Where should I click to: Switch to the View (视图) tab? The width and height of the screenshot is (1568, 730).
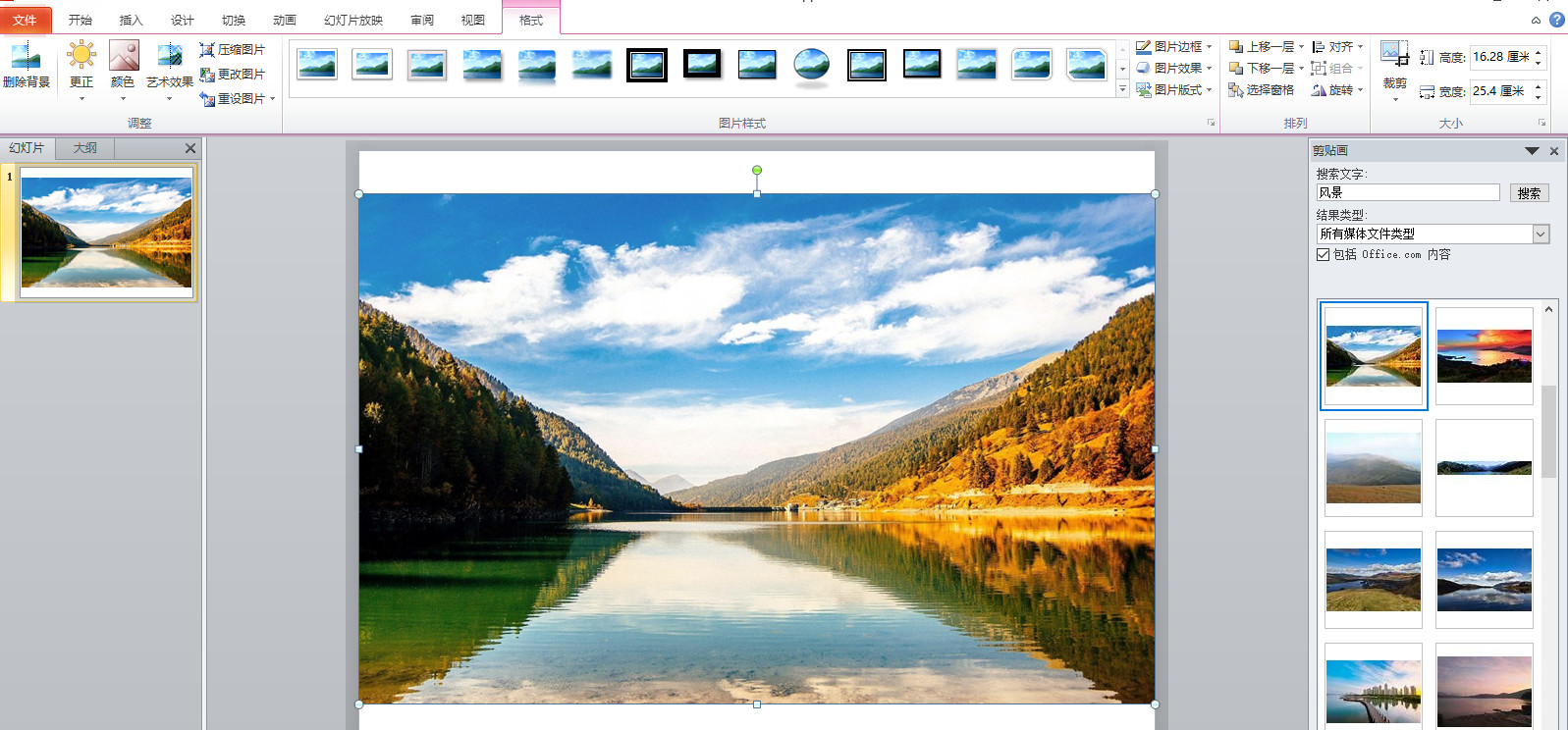point(473,20)
